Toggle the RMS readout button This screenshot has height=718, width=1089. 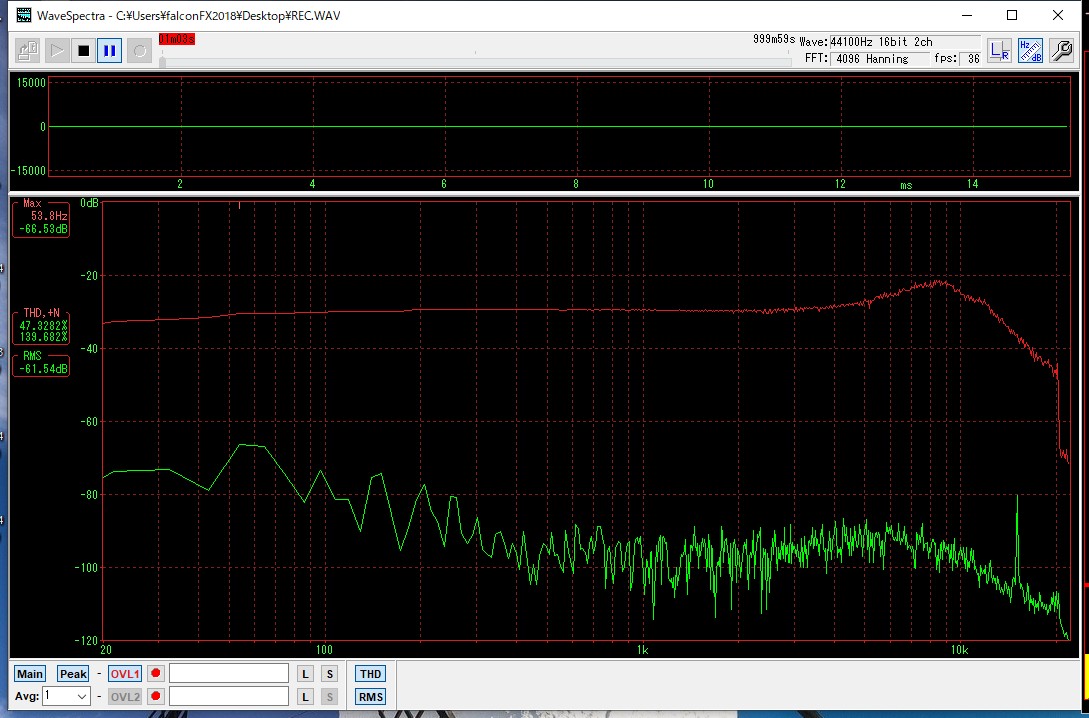click(x=370, y=696)
